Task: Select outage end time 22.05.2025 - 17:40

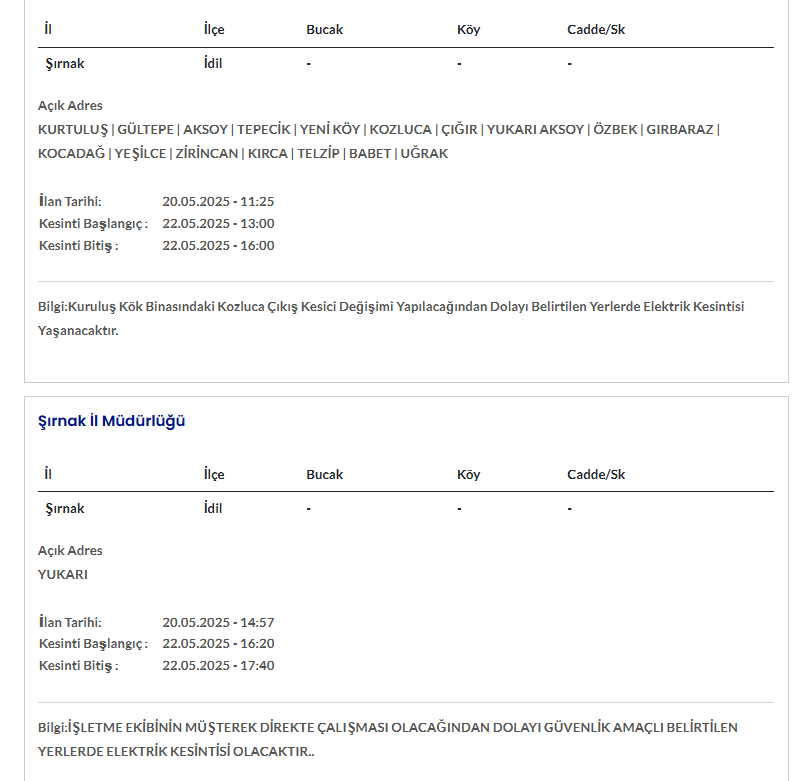Action: coord(218,666)
